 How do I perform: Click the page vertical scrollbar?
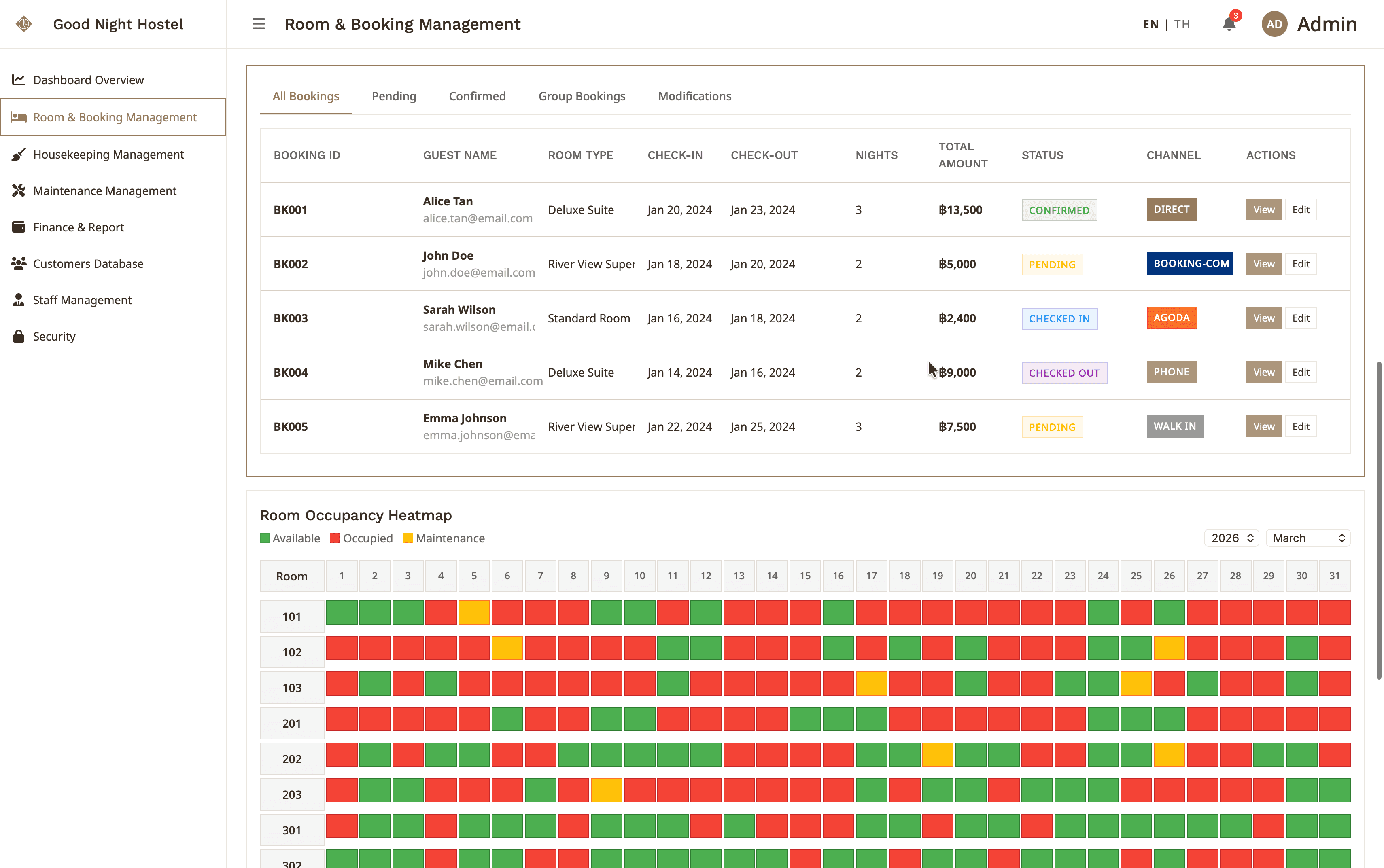(x=1379, y=520)
